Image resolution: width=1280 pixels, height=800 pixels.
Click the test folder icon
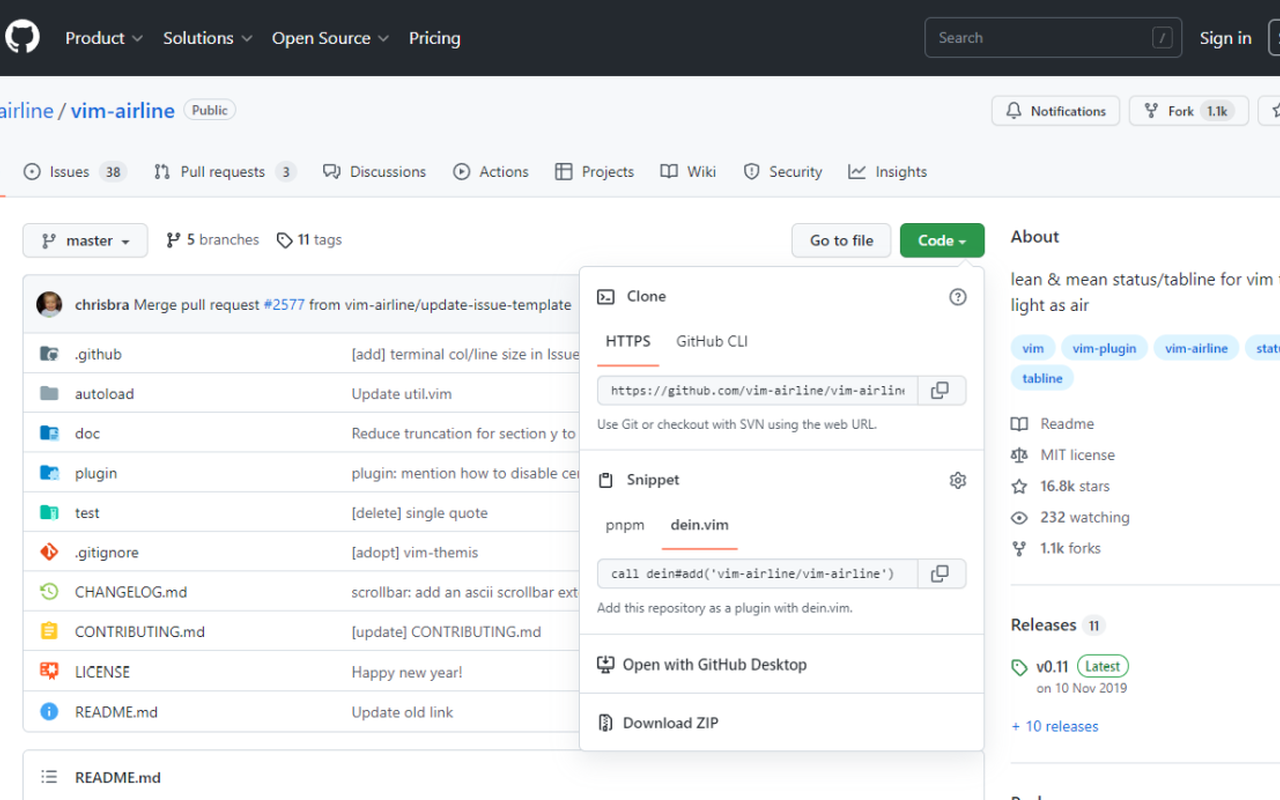tap(49, 513)
